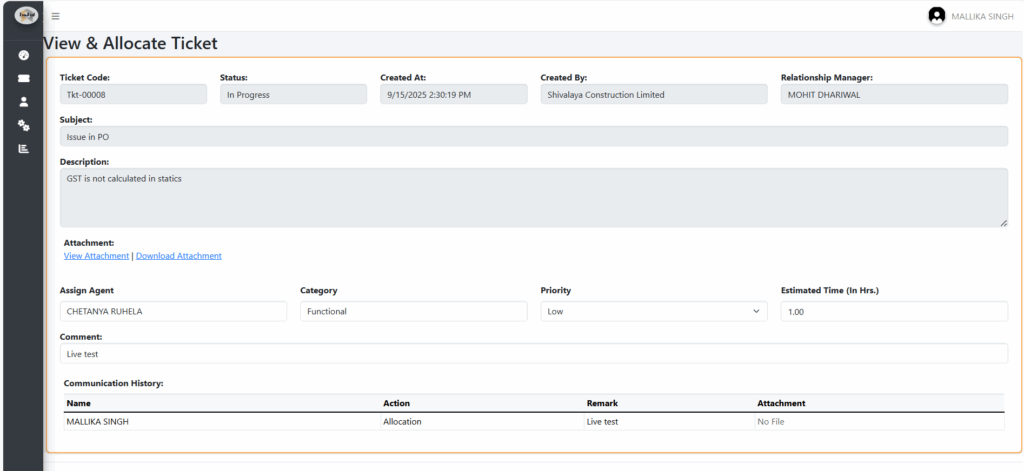Click the View Attachment link
Viewport: 1024px width, 471px height.
click(x=96, y=256)
